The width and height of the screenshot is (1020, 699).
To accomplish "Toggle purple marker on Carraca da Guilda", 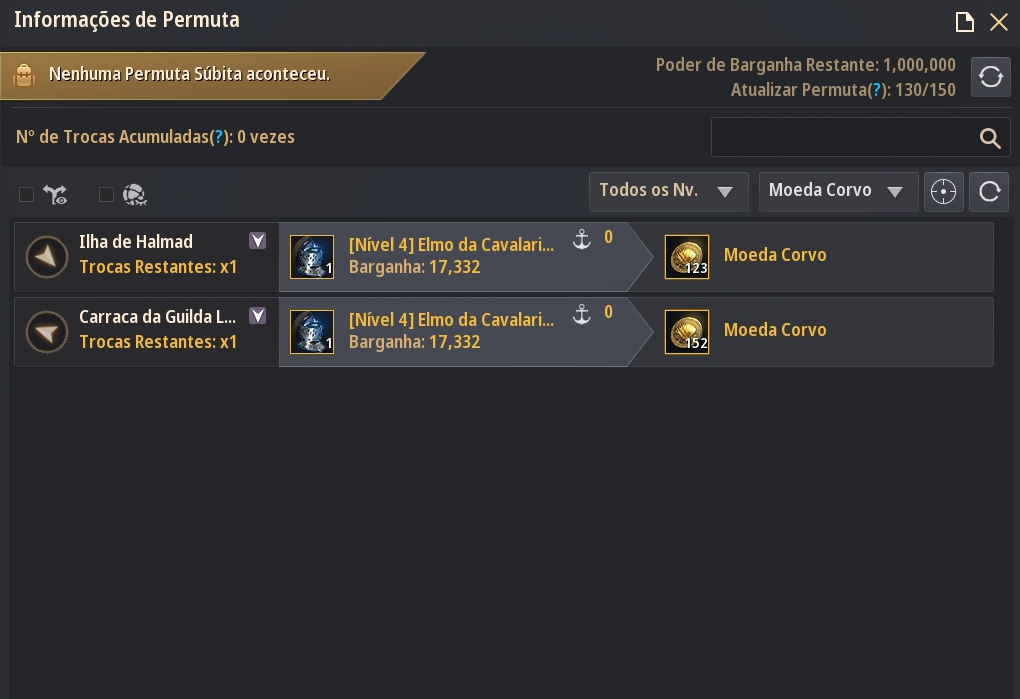I will coord(258,316).
